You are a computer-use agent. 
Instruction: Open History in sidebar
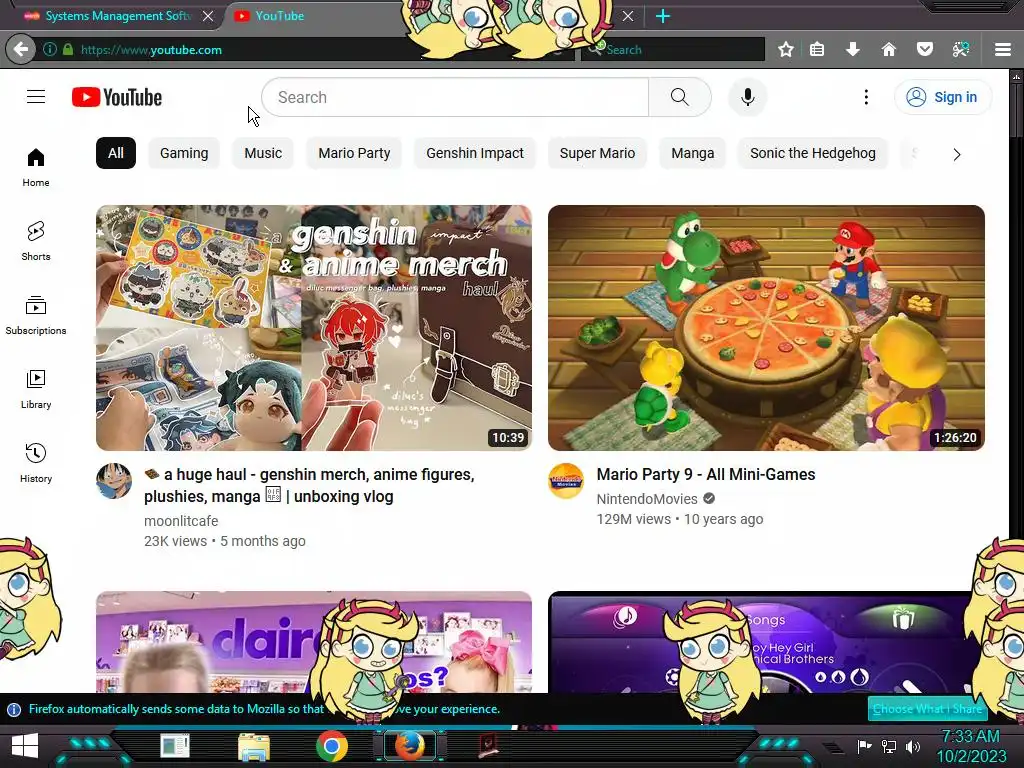point(36,462)
